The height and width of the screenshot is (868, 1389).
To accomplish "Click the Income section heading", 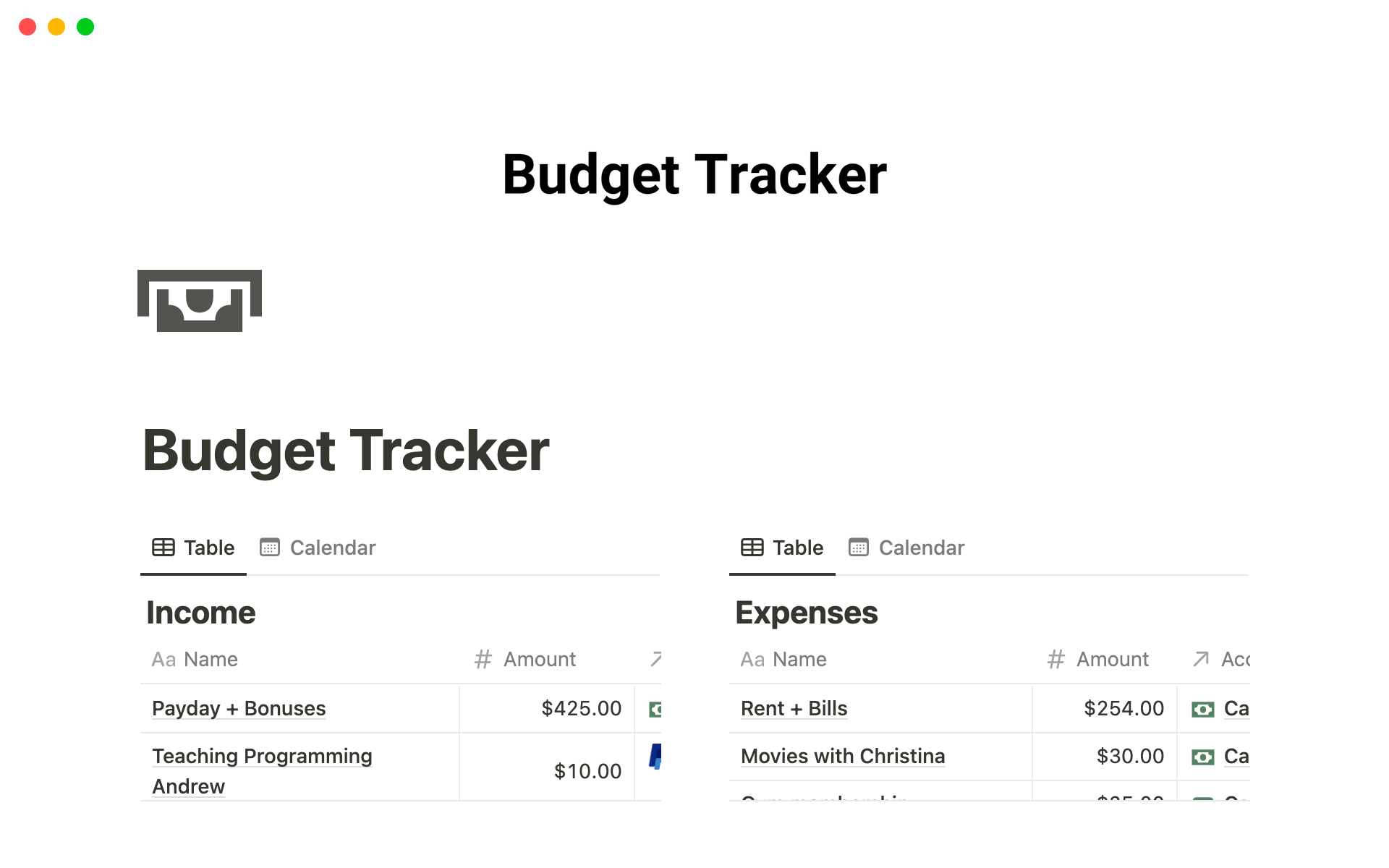I will (200, 612).
